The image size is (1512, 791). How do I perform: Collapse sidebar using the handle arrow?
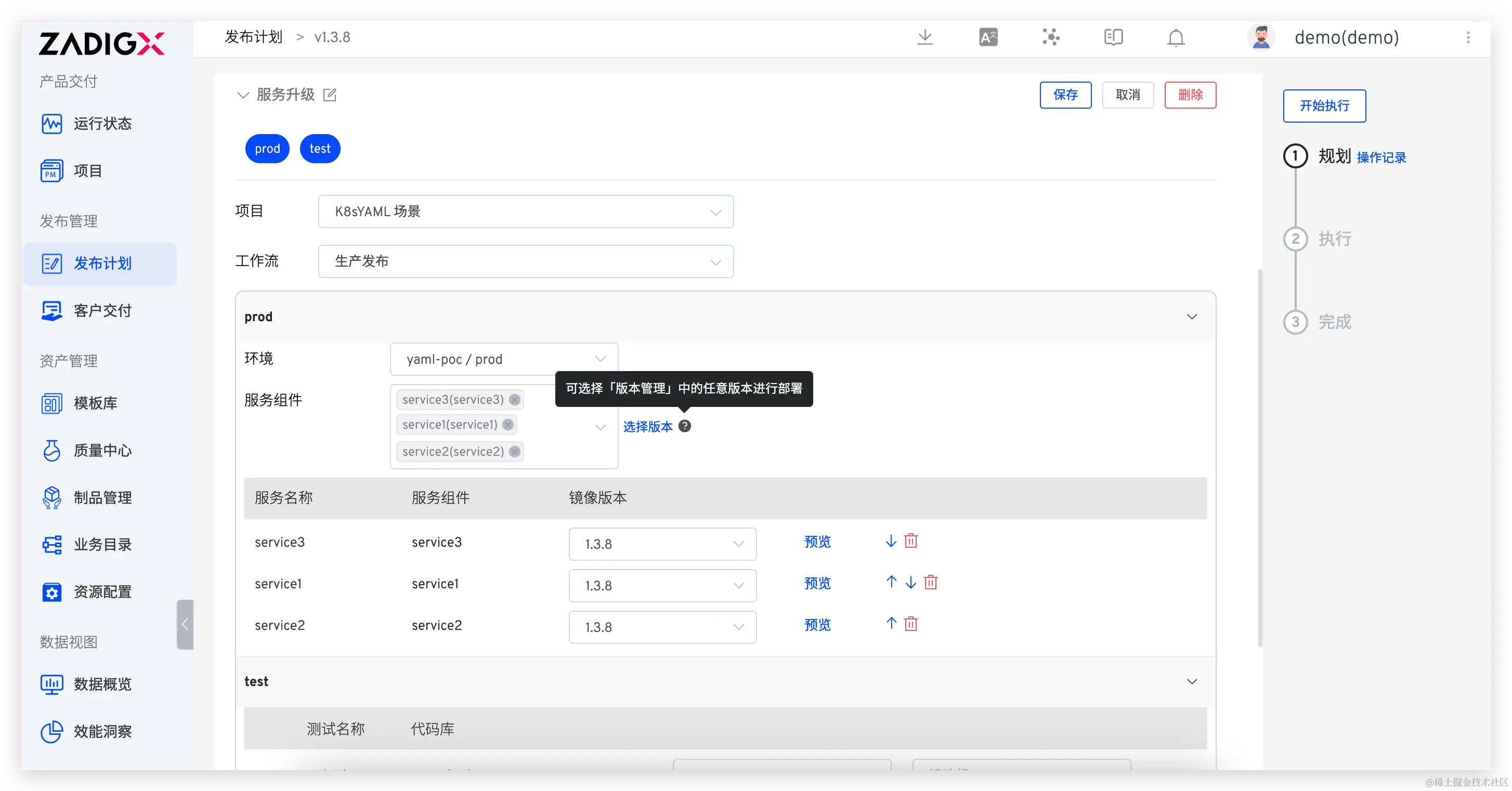(185, 624)
